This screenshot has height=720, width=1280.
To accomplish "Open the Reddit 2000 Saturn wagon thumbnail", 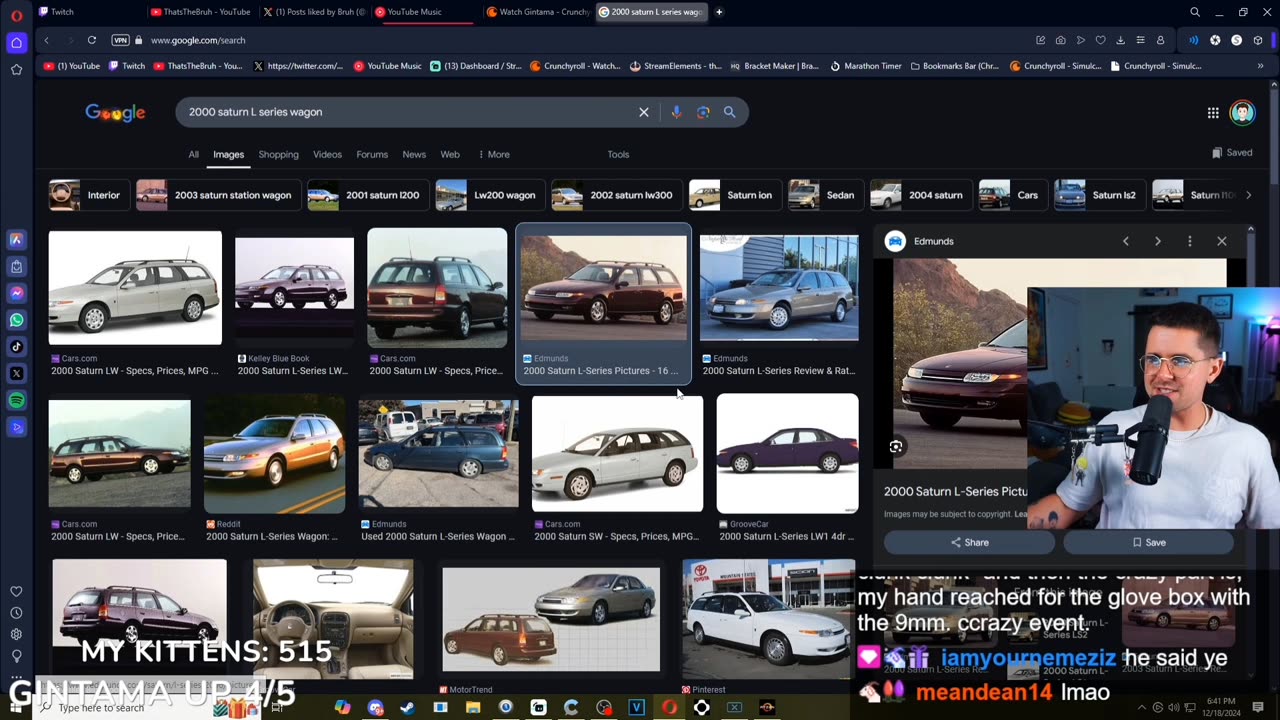I will [274, 454].
